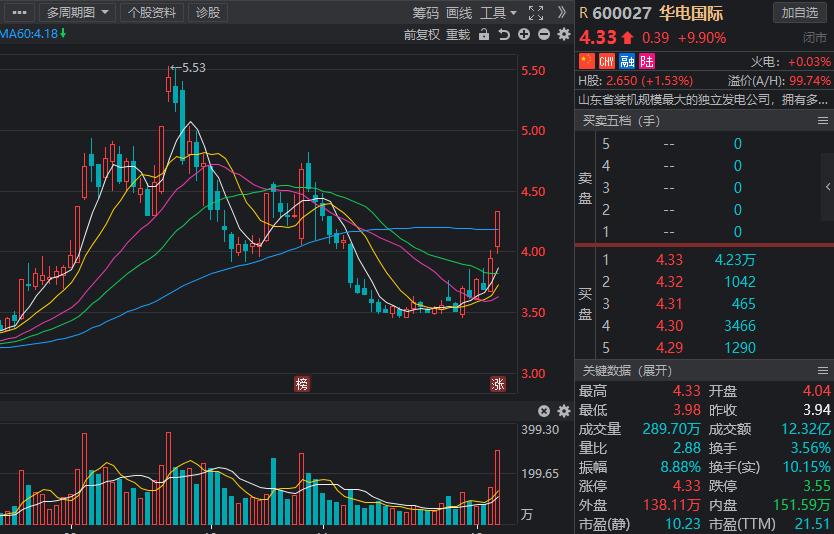Close the volume sub-chart with X icon
The image size is (834, 534).
[x=544, y=411]
